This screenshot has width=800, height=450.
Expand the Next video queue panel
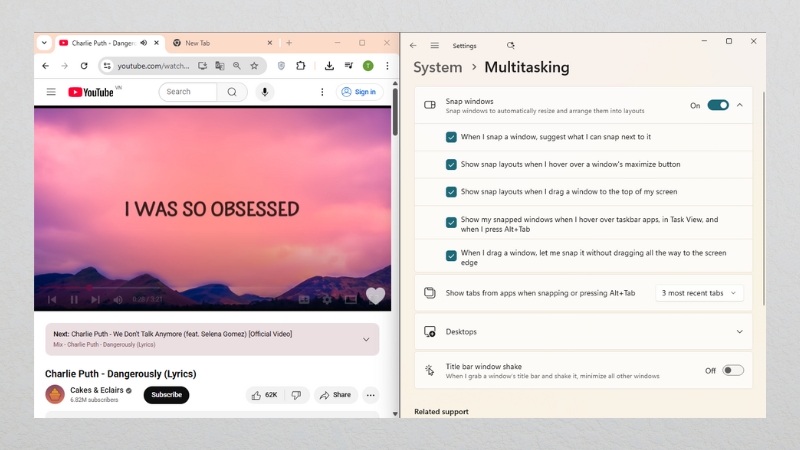point(366,339)
